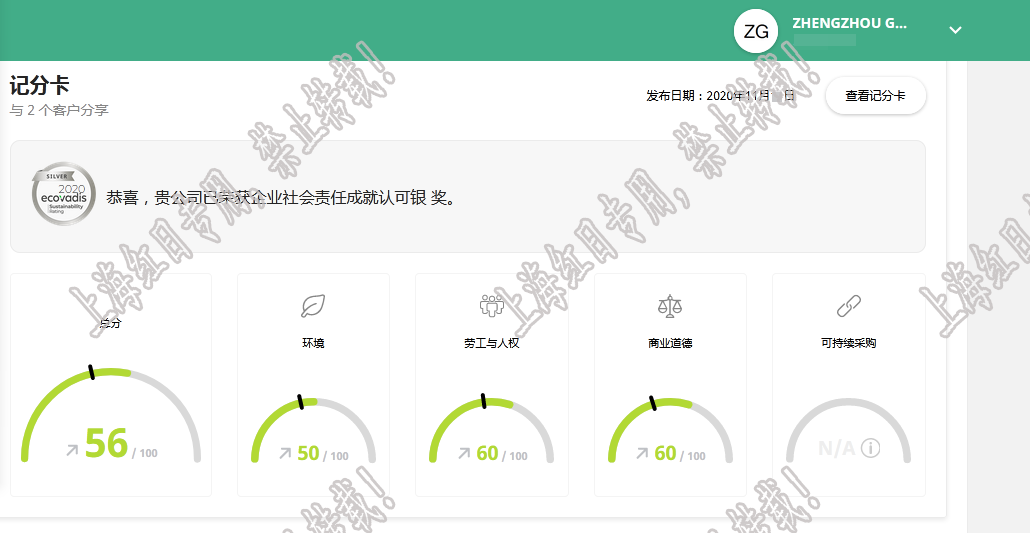Click the trend arrow in 商业道德 card
This screenshot has width=1030, height=533.
pyautogui.click(x=642, y=453)
